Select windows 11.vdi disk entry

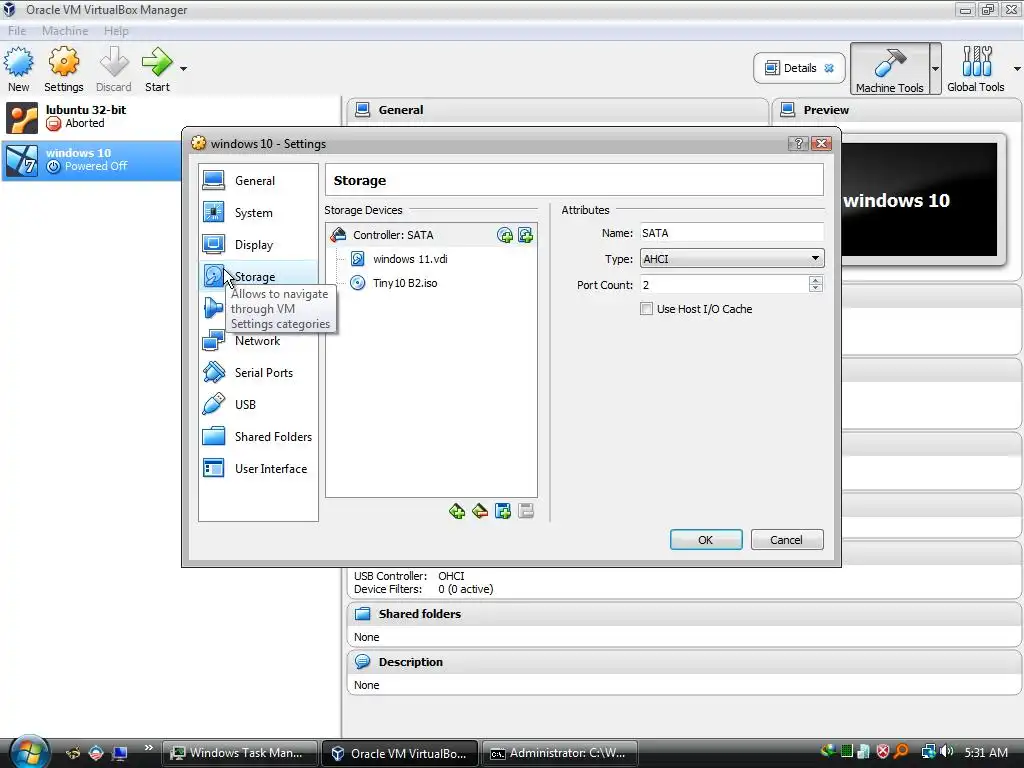point(410,259)
